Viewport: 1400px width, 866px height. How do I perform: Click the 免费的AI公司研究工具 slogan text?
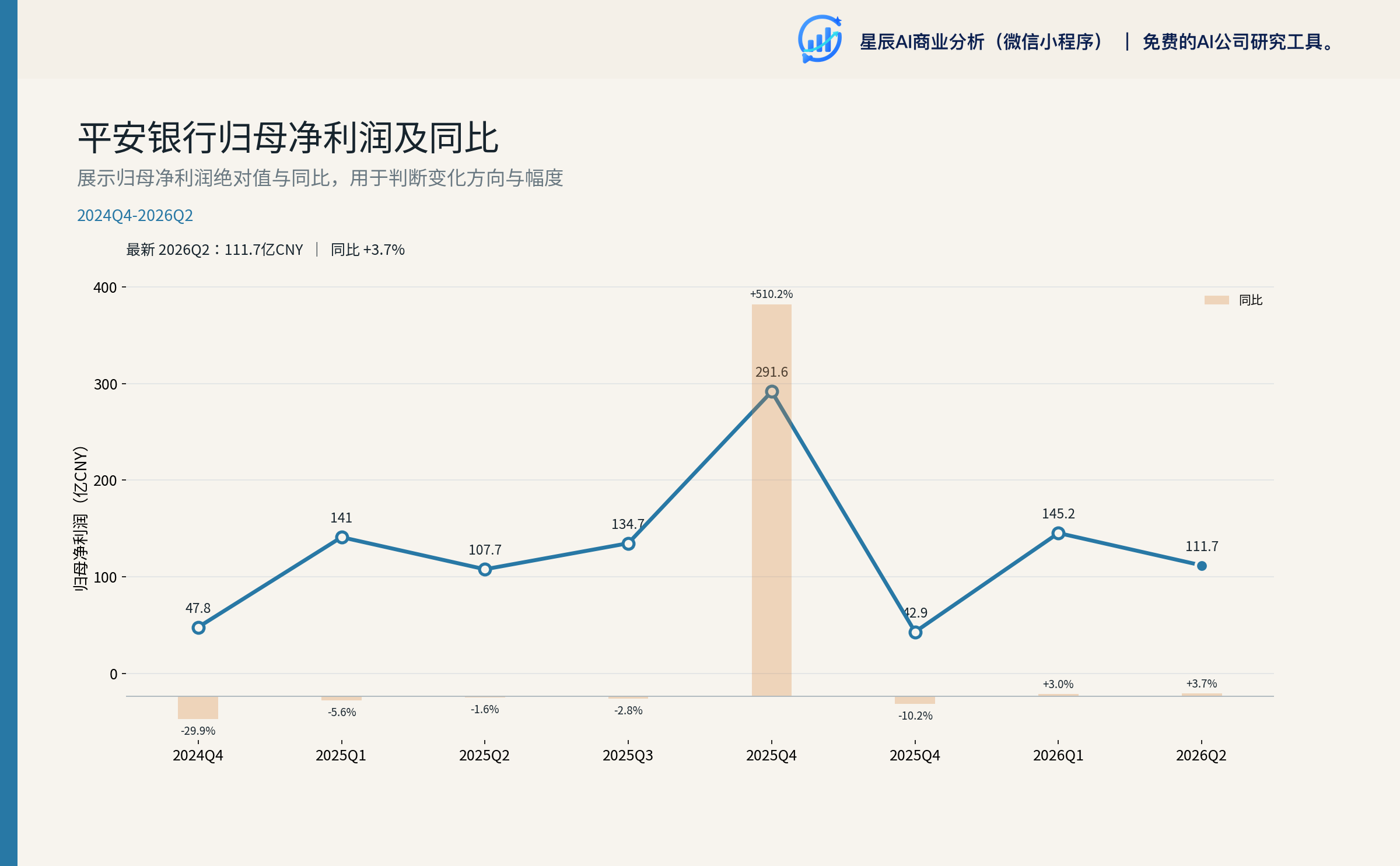click(x=1238, y=42)
